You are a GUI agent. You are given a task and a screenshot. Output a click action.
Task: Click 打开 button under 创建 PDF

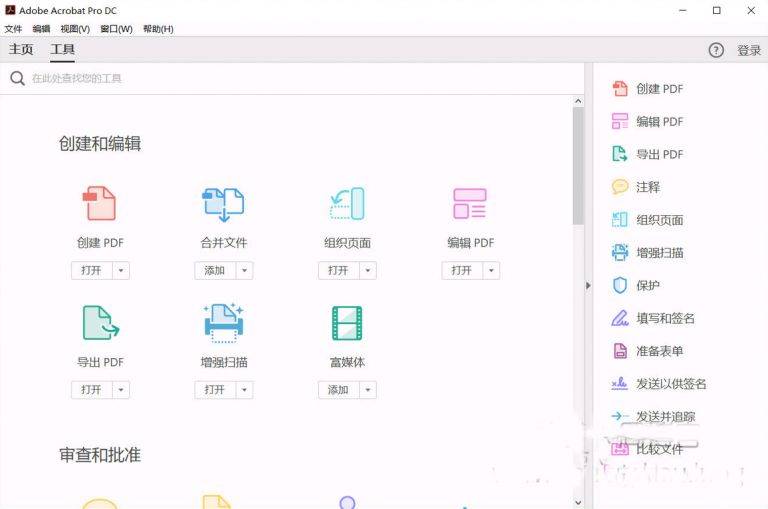point(92,270)
